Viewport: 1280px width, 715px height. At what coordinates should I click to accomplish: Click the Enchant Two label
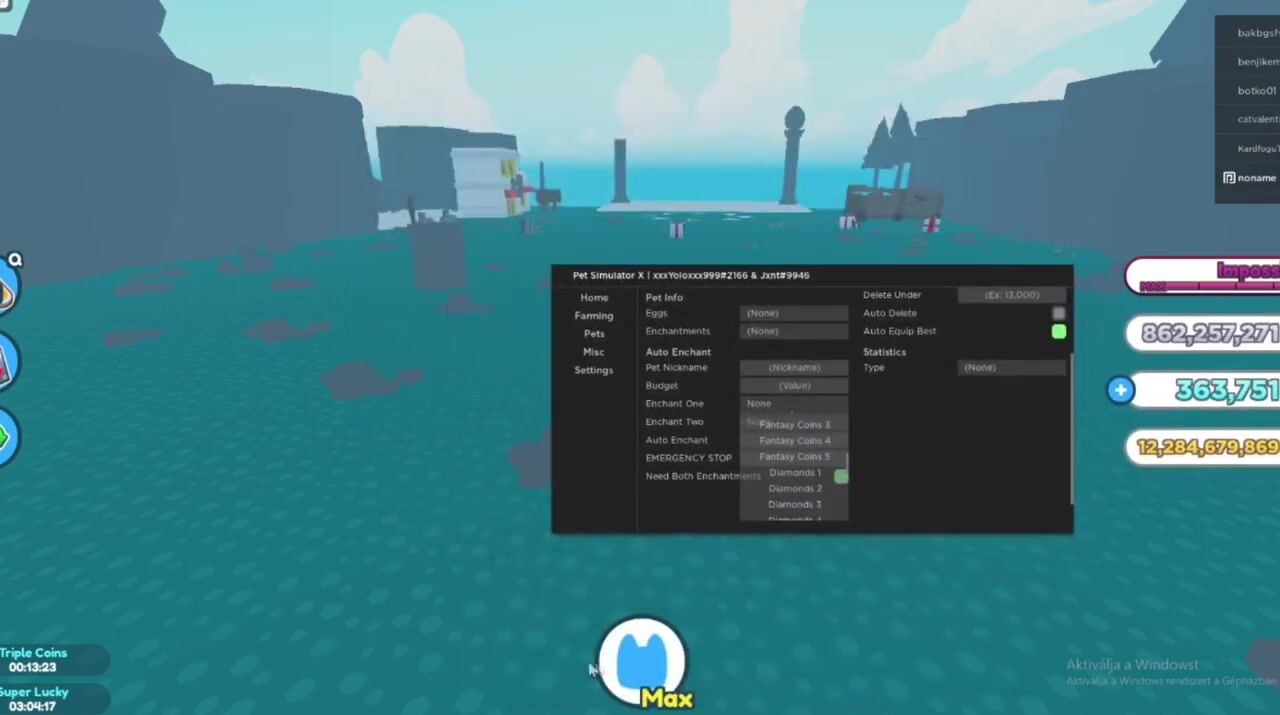pyautogui.click(x=674, y=422)
